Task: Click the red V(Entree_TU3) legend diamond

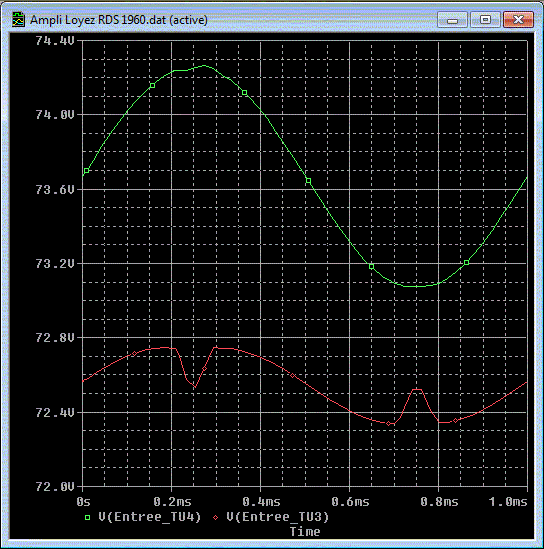Action: pyautogui.click(x=216, y=517)
